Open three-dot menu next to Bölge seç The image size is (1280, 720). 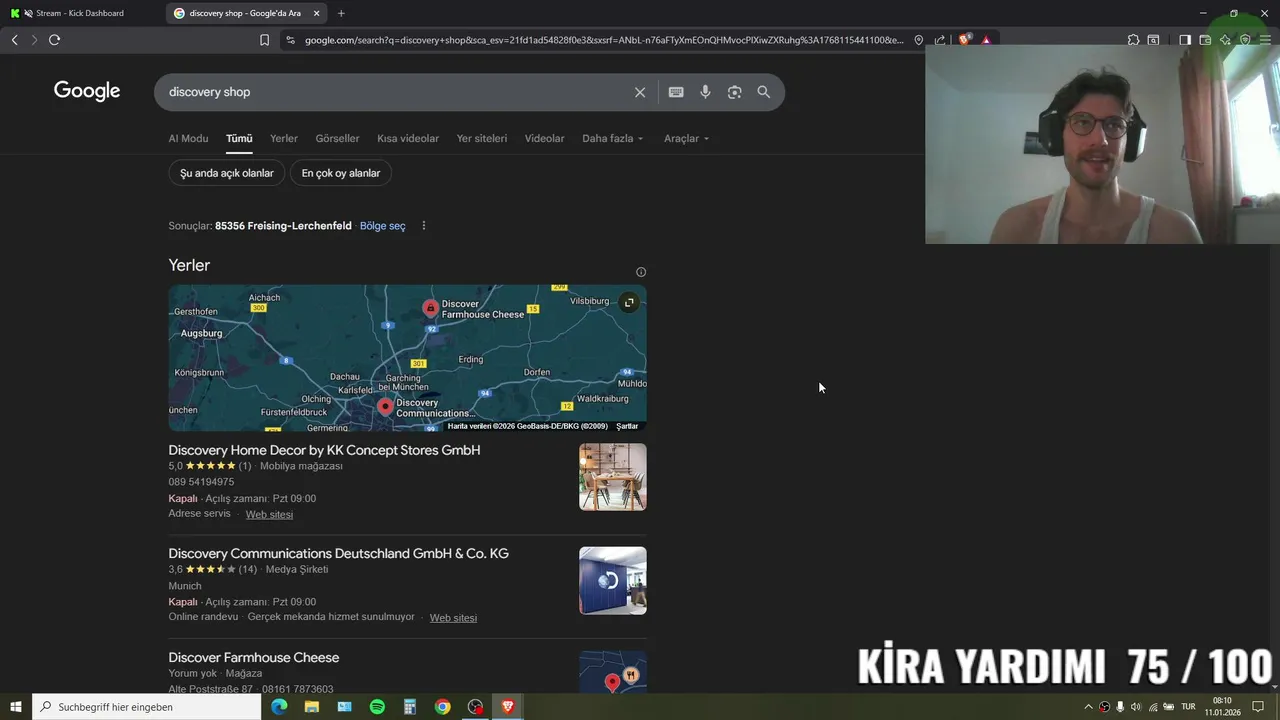click(x=423, y=226)
